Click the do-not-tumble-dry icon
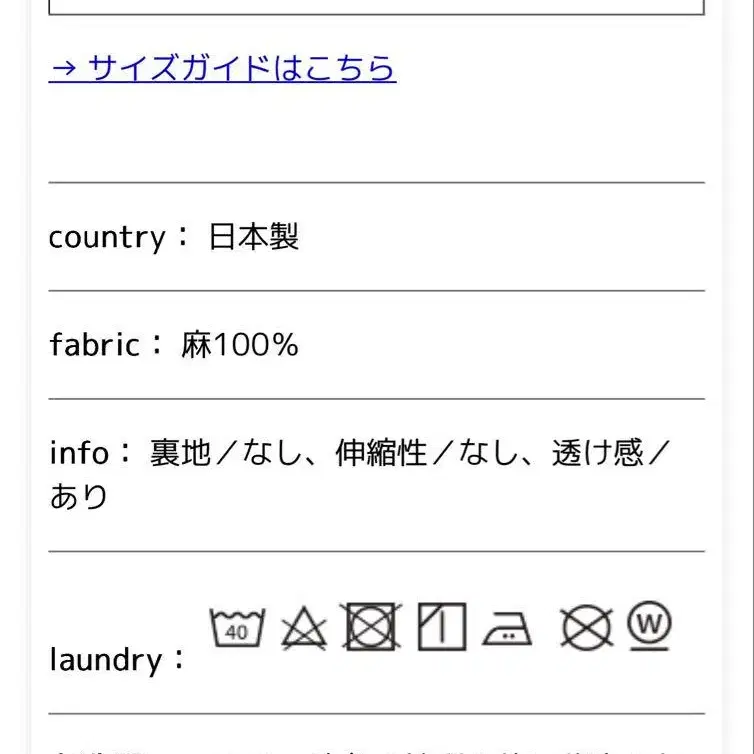Screen dimensions: 754x754 [371, 627]
